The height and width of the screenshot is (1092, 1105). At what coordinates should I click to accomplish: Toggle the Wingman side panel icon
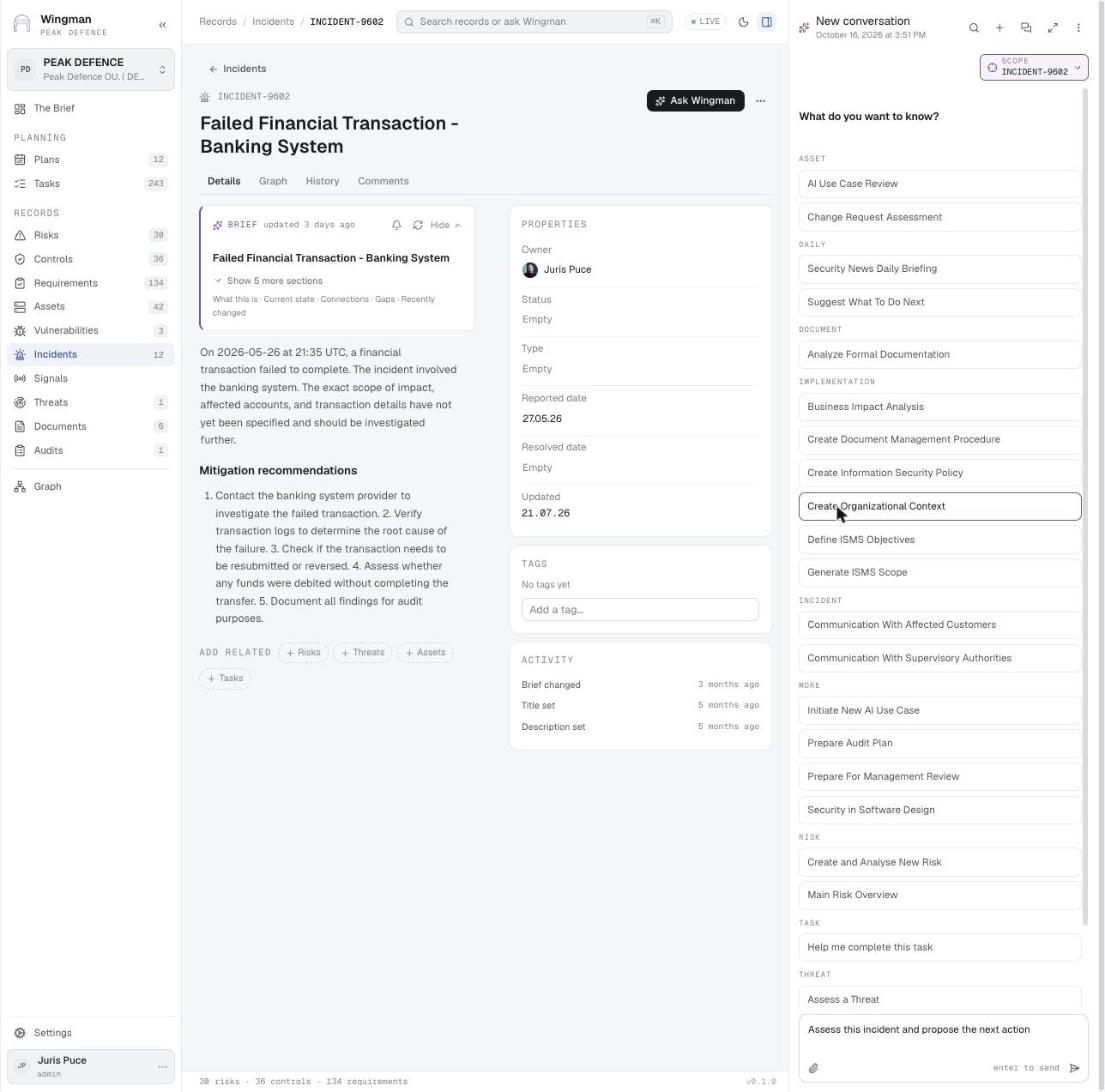[x=767, y=22]
